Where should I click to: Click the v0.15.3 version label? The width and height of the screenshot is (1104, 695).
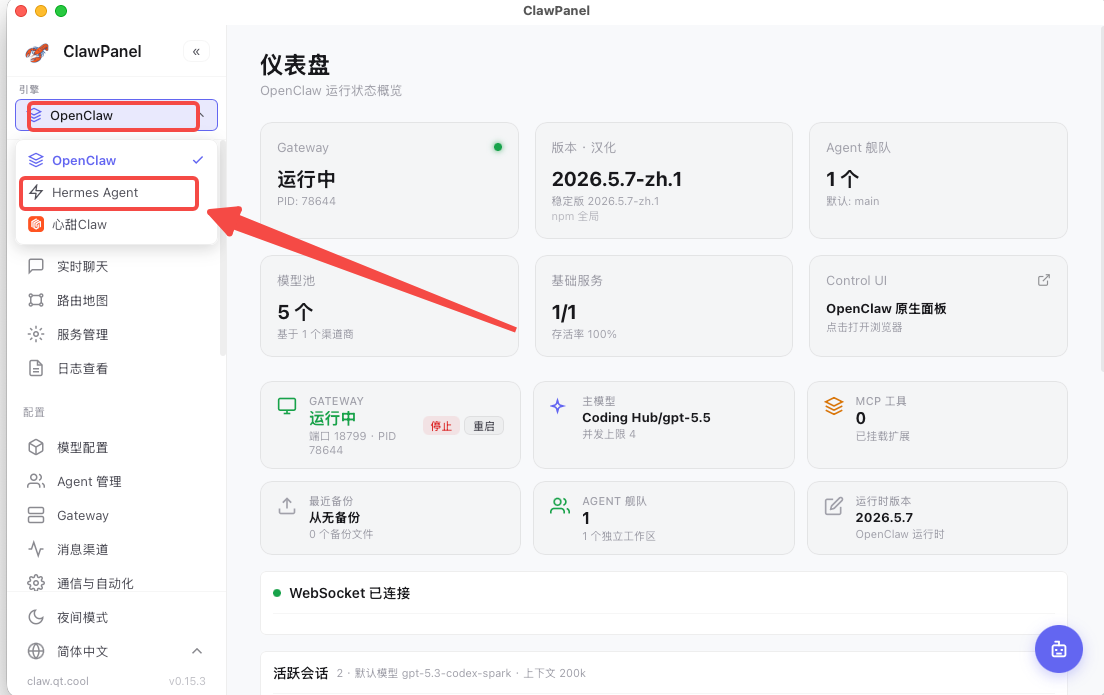point(187,682)
